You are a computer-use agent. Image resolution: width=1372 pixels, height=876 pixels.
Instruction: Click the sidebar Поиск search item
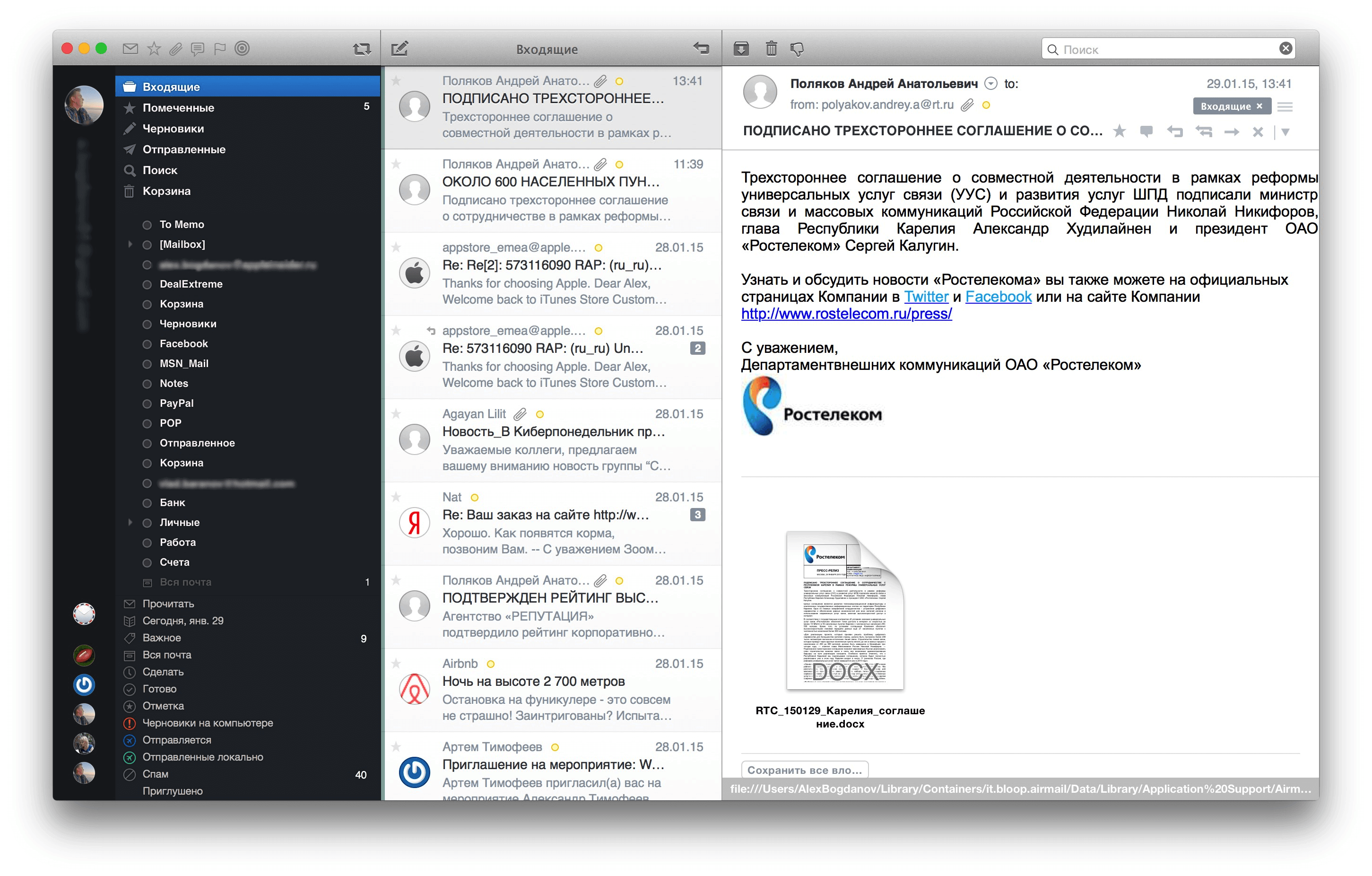pyautogui.click(x=248, y=170)
